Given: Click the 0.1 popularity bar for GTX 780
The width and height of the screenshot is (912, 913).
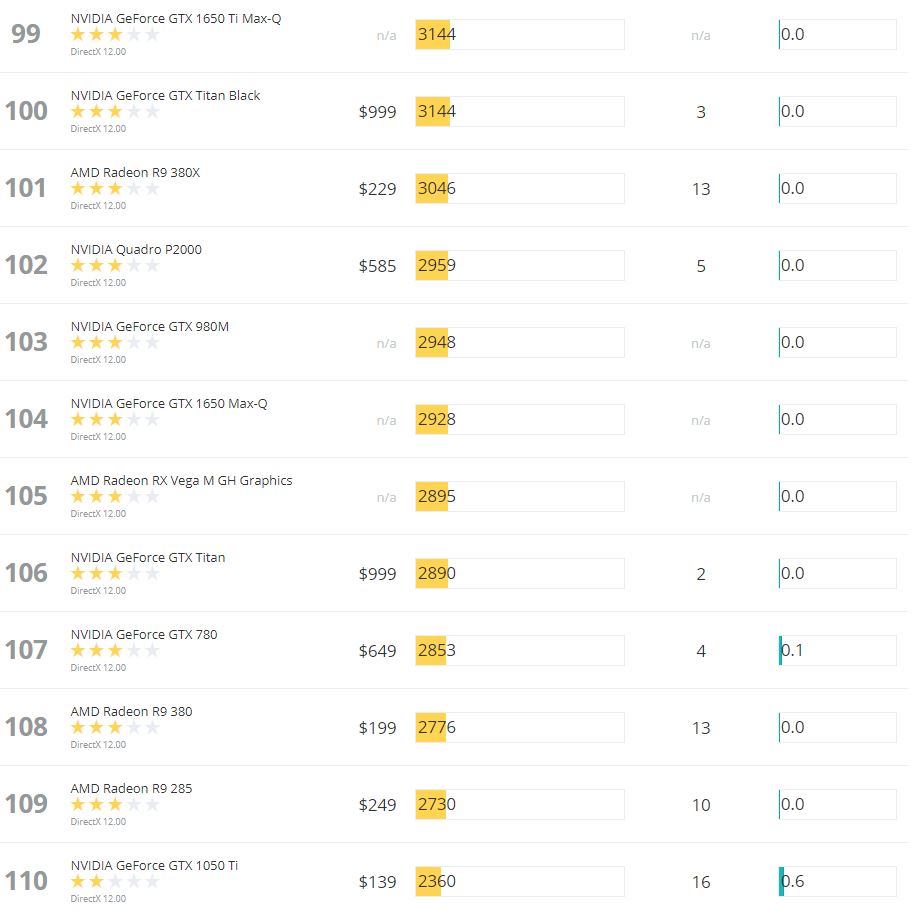Looking at the screenshot, I should (837, 650).
